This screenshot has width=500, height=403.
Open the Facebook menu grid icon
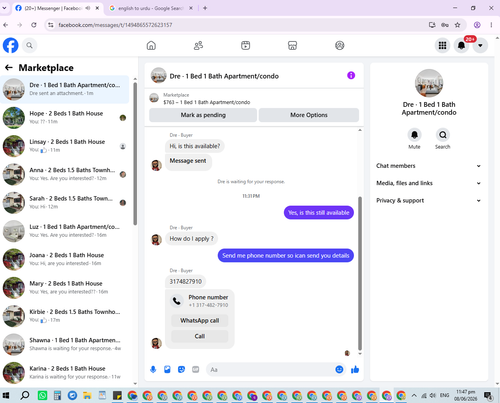(x=442, y=45)
